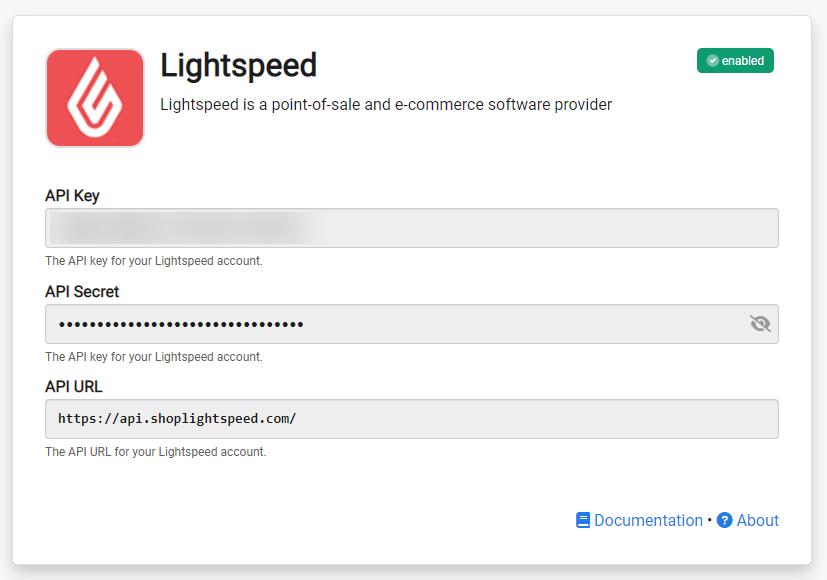
Task: Click the book icon beside Documentation
Action: tap(583, 520)
